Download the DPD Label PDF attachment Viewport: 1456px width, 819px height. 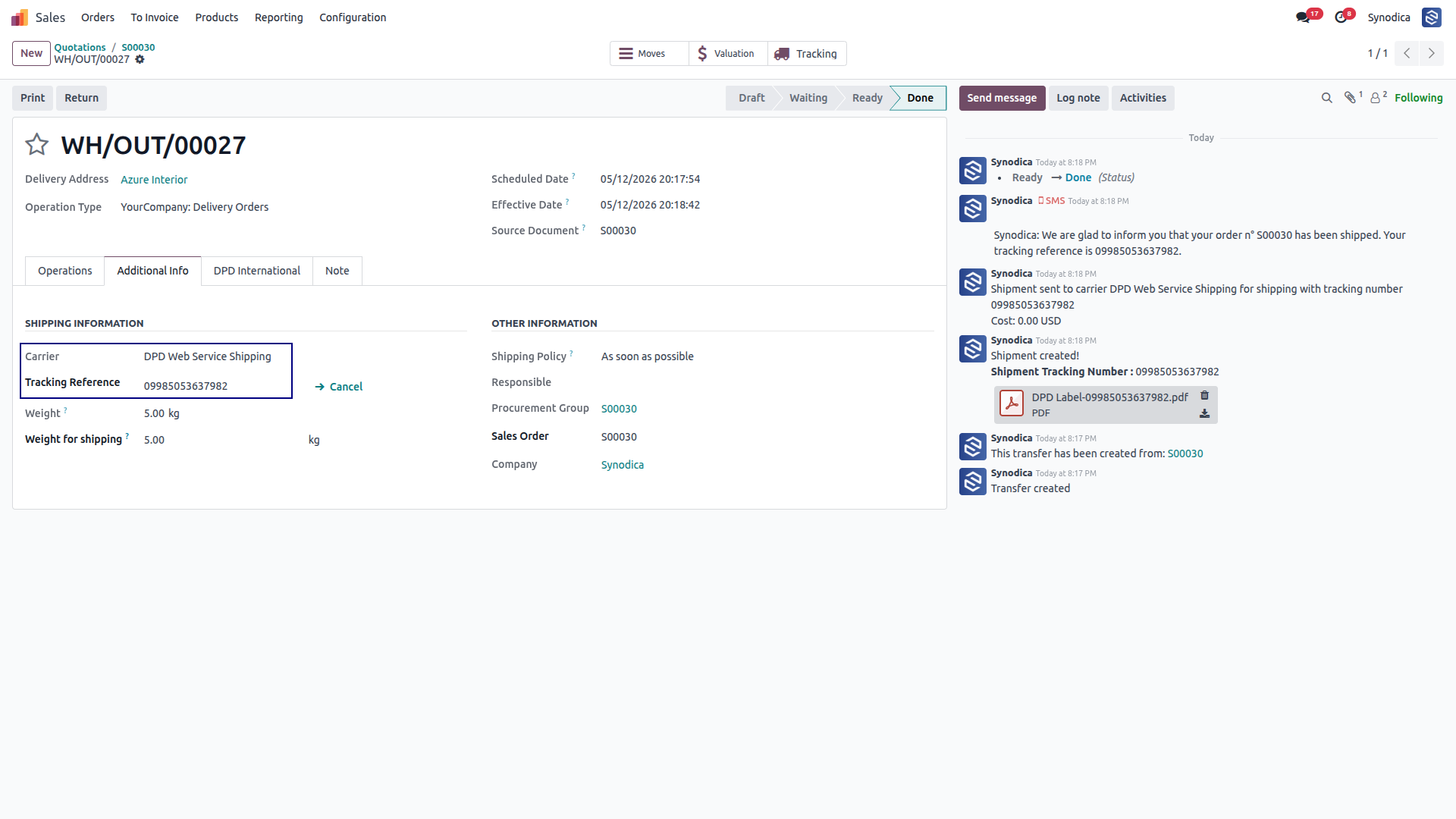tap(1204, 414)
